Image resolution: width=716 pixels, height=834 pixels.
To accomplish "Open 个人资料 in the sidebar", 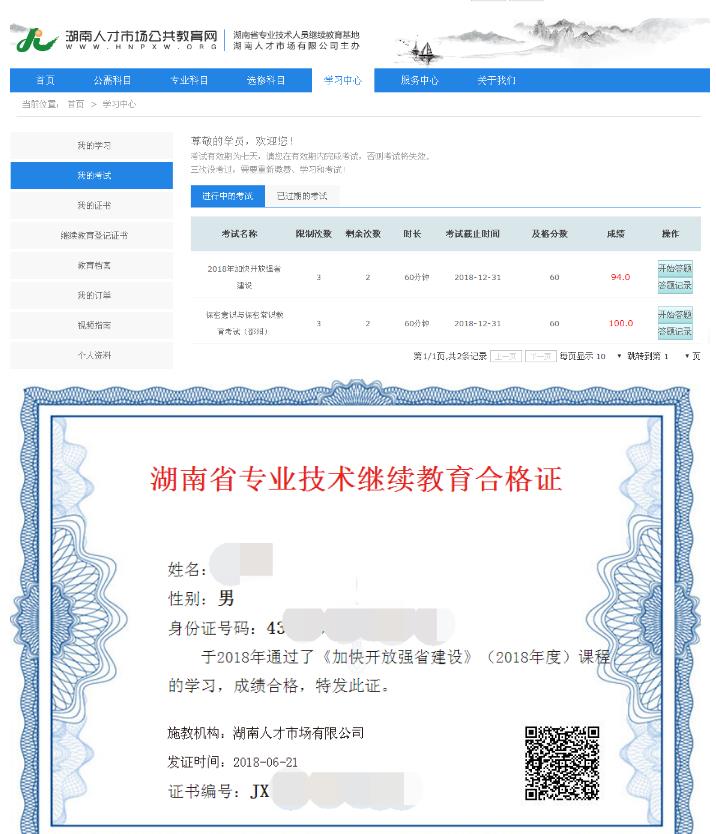I will pos(91,355).
